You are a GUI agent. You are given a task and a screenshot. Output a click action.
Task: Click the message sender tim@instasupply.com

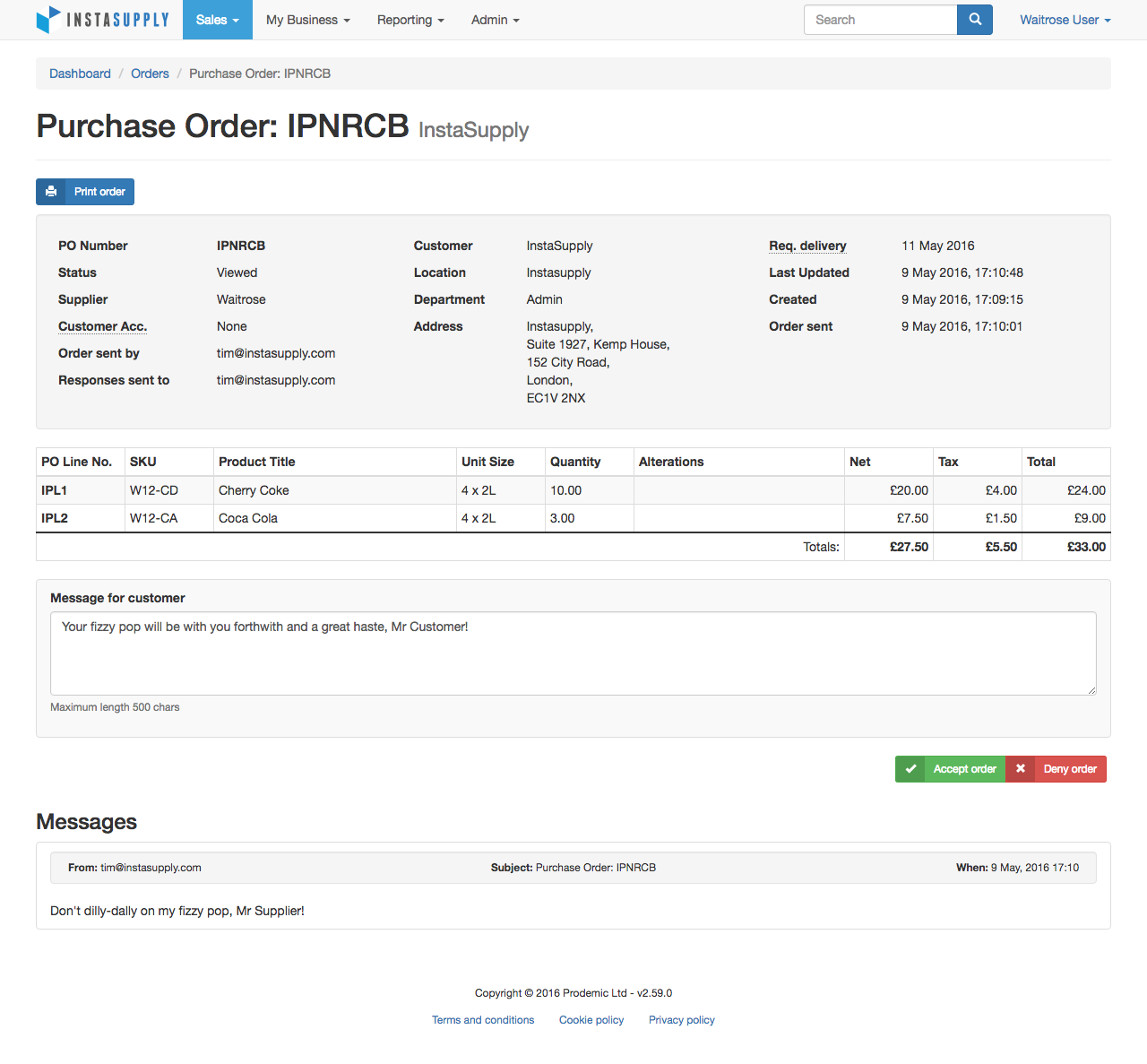151,868
